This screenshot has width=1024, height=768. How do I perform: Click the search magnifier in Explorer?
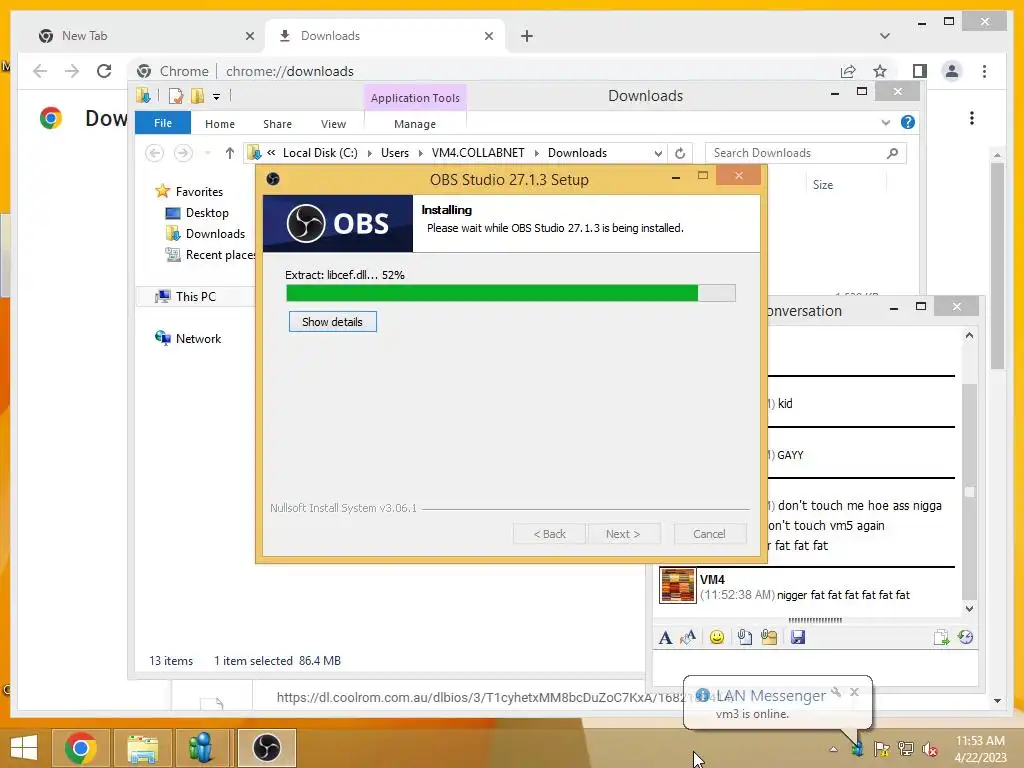893,153
